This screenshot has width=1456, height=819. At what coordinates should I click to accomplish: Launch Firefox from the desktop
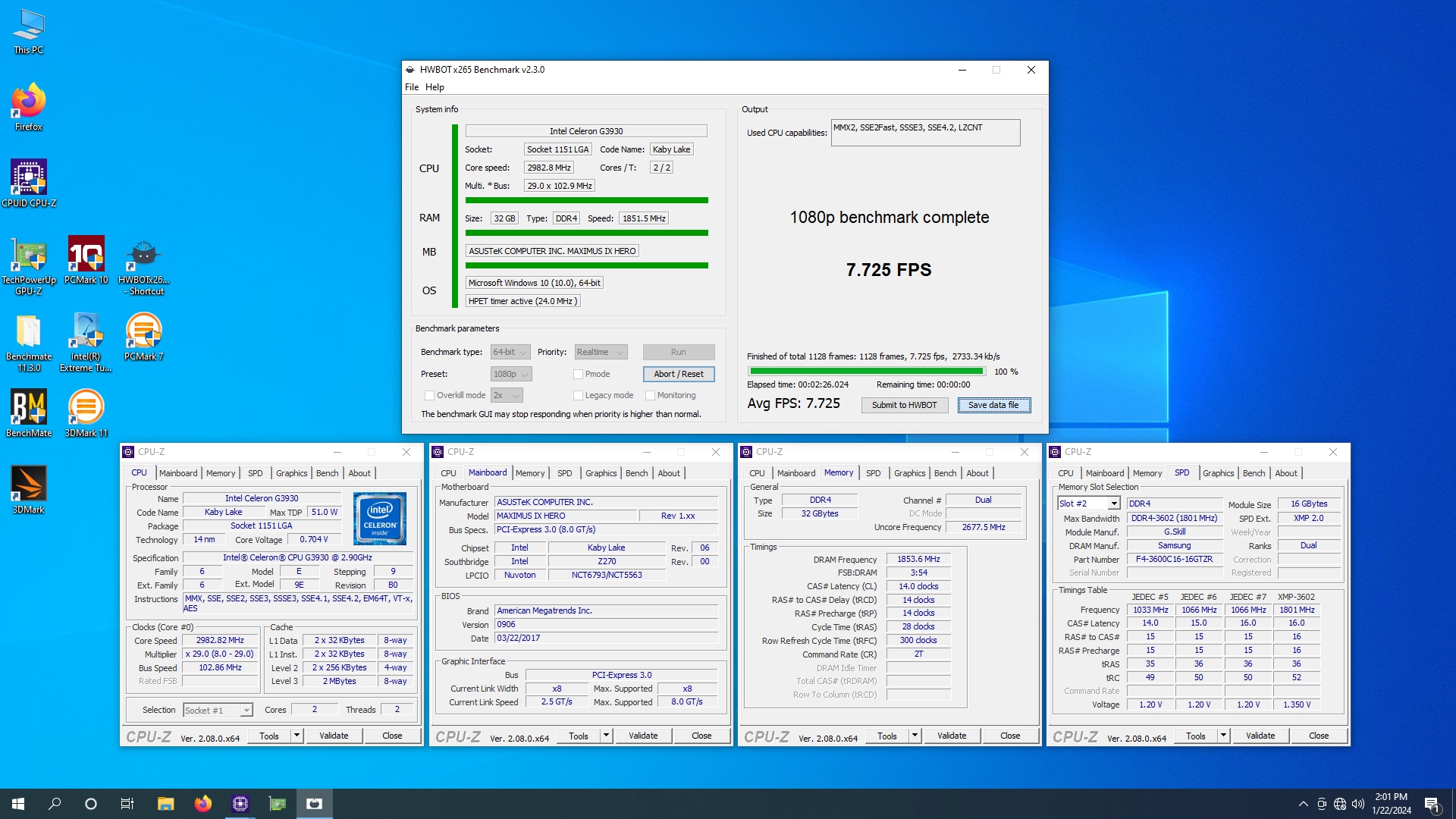(29, 107)
